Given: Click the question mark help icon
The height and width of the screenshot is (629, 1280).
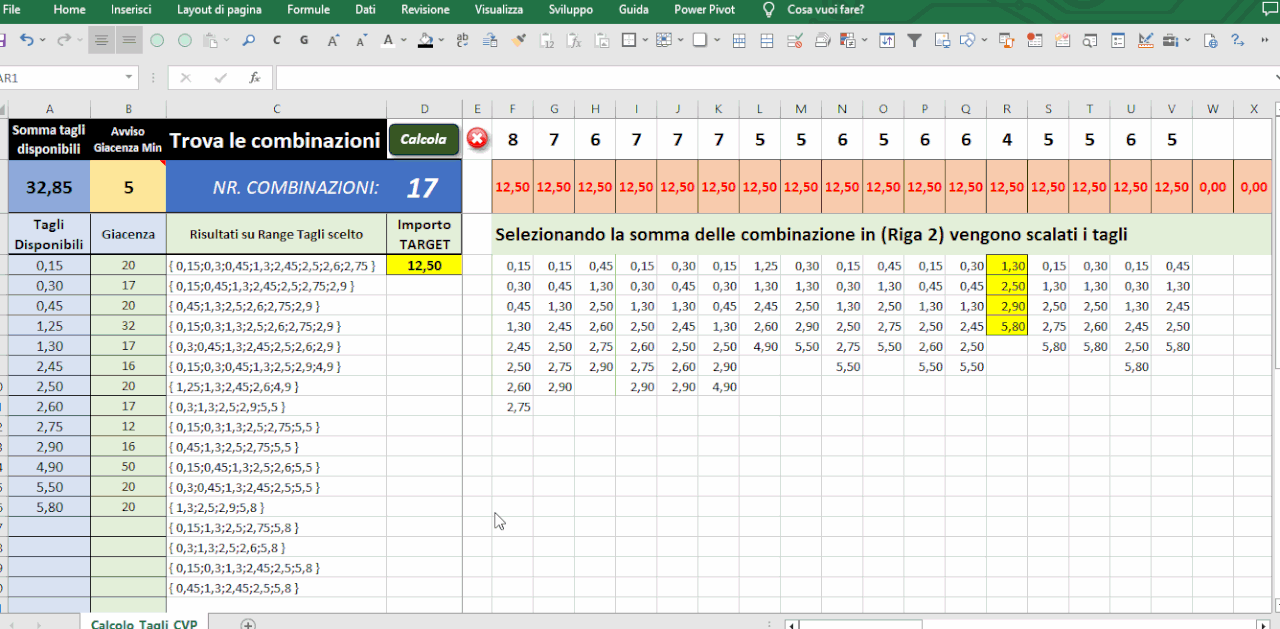Looking at the screenshot, I should coord(1237,40).
